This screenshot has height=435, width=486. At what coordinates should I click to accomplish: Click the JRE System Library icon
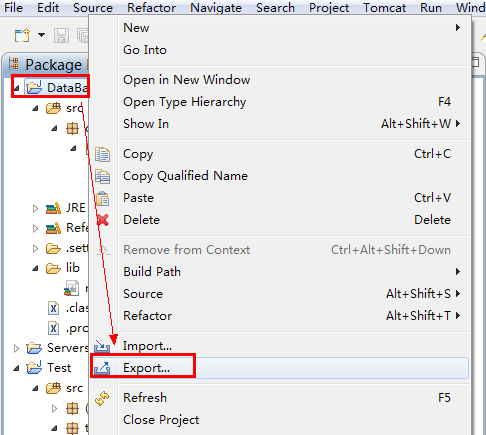click(x=53, y=208)
